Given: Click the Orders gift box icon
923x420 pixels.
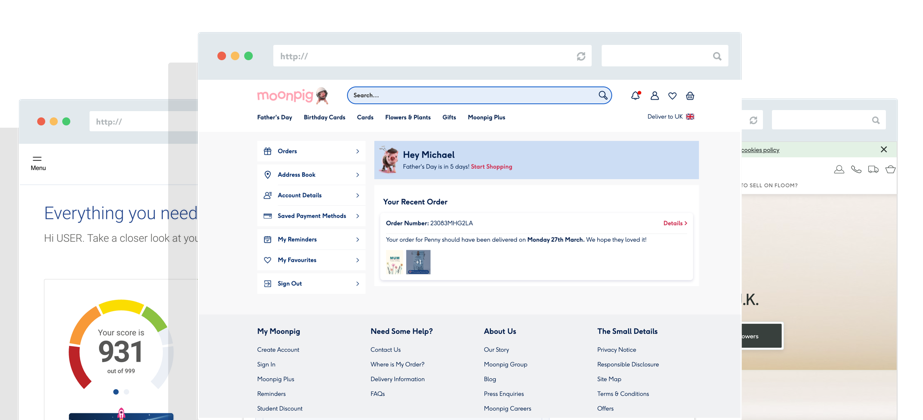Looking at the screenshot, I should tap(267, 151).
